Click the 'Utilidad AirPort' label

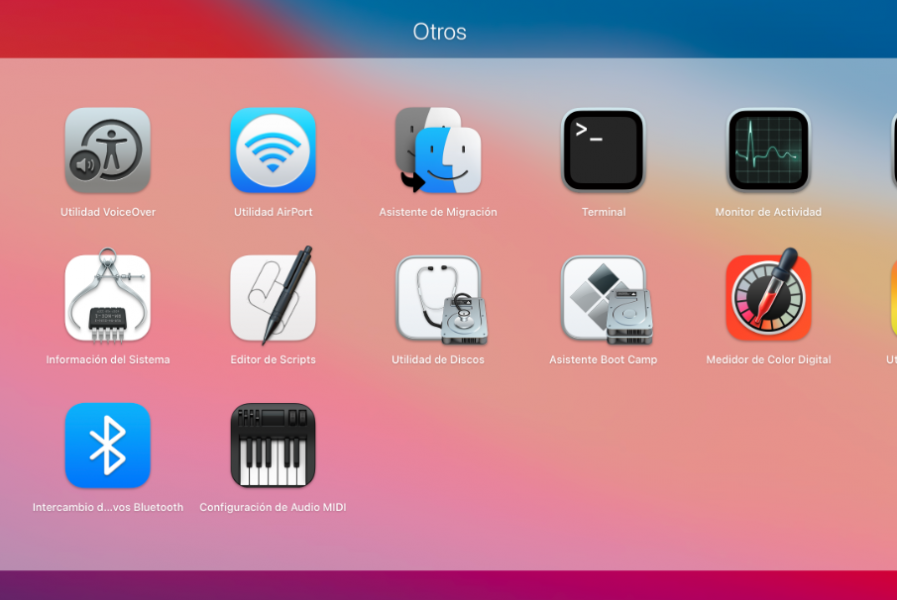coord(273,212)
